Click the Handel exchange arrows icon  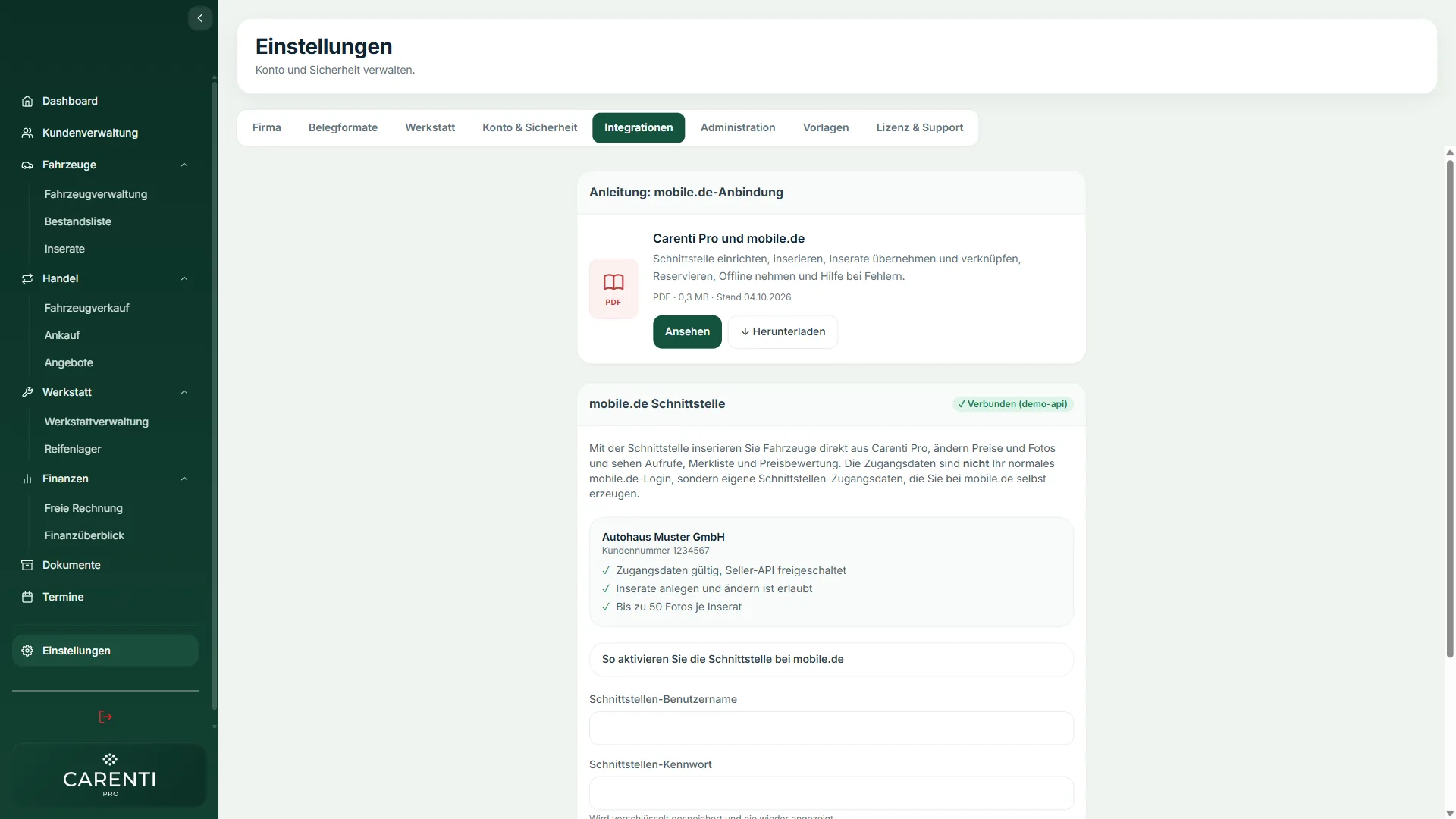pyautogui.click(x=27, y=278)
